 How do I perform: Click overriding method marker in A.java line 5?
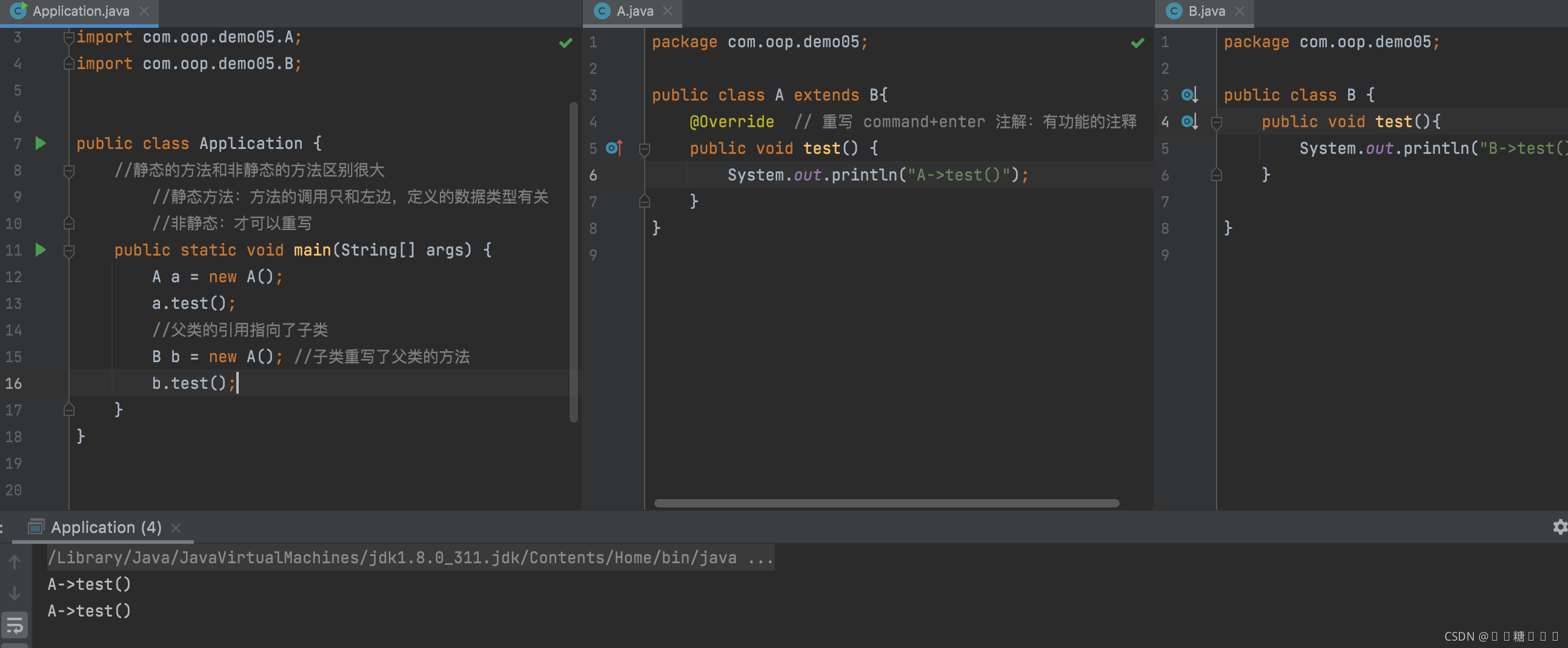[x=615, y=148]
